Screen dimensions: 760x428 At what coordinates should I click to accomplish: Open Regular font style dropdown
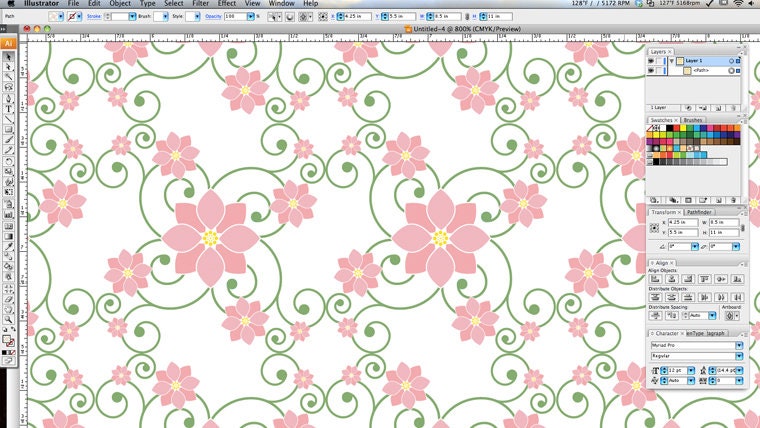click(x=739, y=356)
